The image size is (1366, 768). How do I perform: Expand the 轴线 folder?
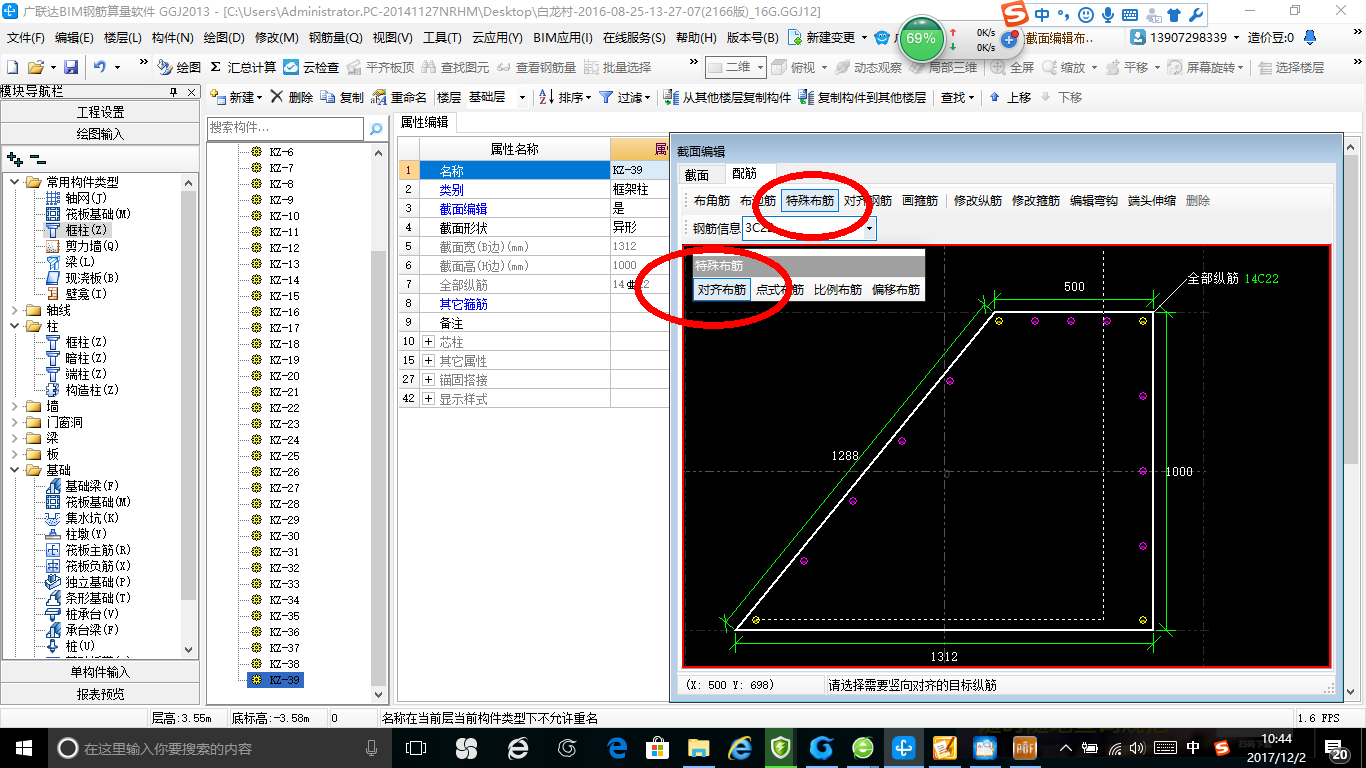click(15, 310)
